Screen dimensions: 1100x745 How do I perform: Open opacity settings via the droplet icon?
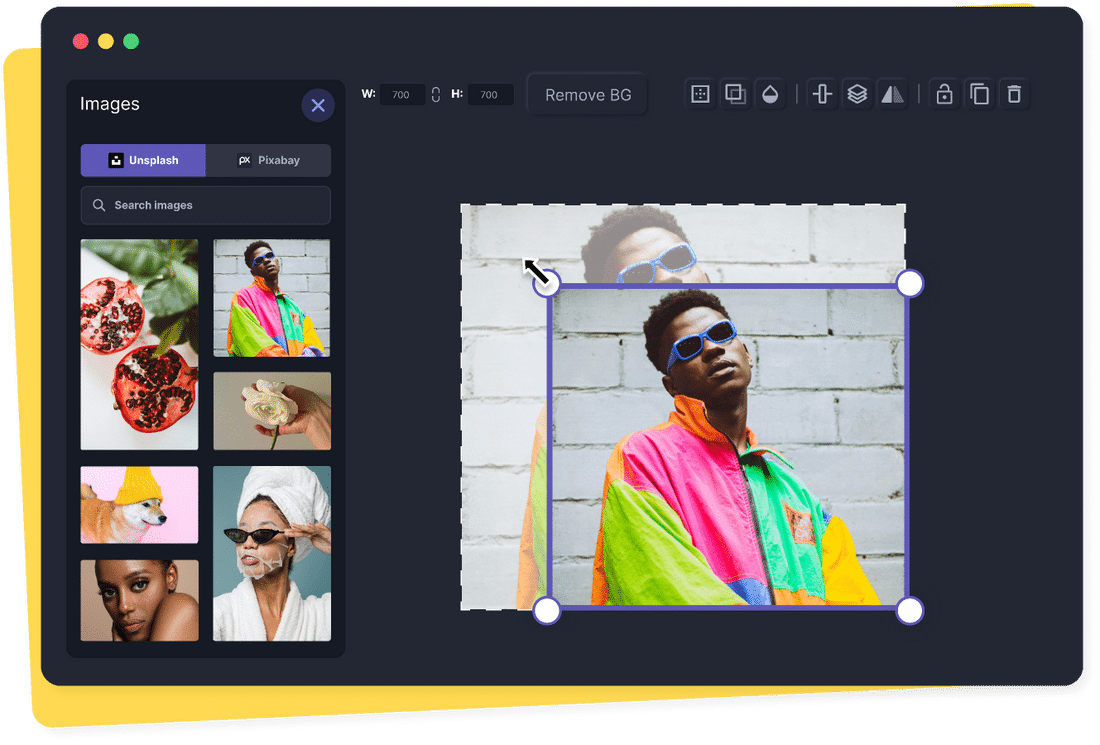770,93
